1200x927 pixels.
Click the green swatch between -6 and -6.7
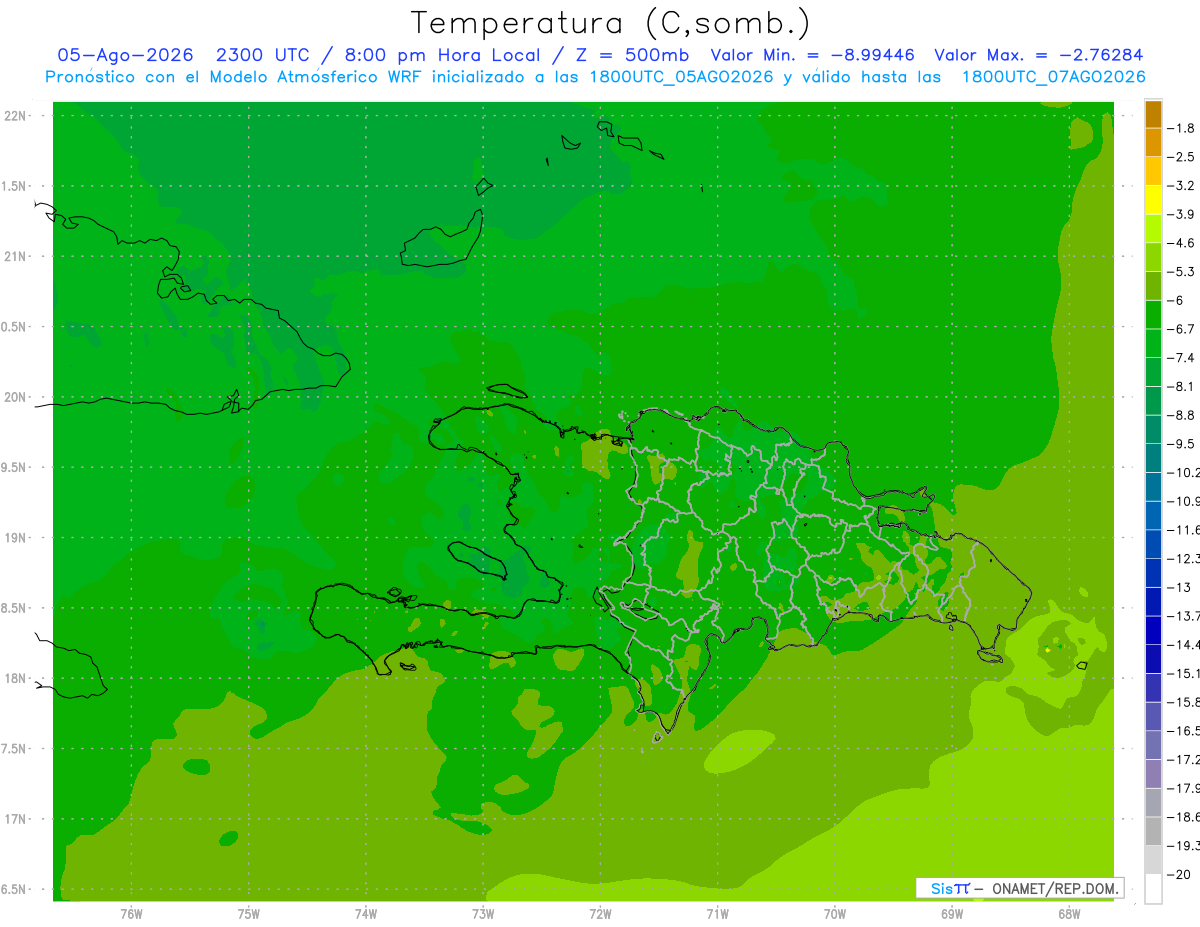(x=1153, y=315)
